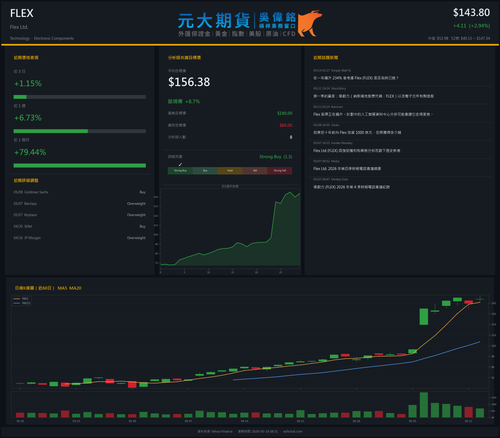Click the white checkmark above Strong Buy

pyautogui.click(x=180, y=165)
